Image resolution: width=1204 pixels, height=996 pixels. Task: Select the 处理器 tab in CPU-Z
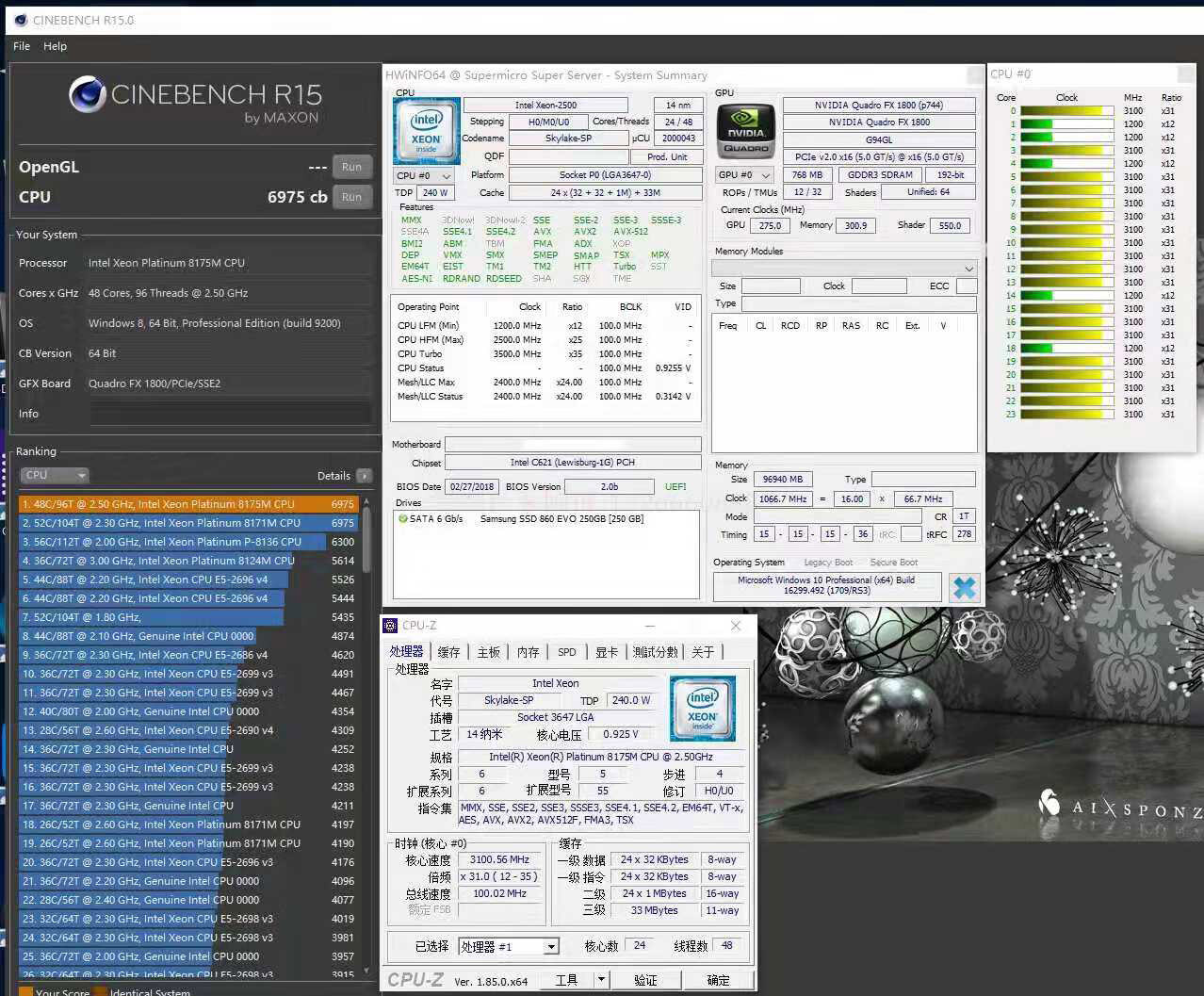[407, 652]
